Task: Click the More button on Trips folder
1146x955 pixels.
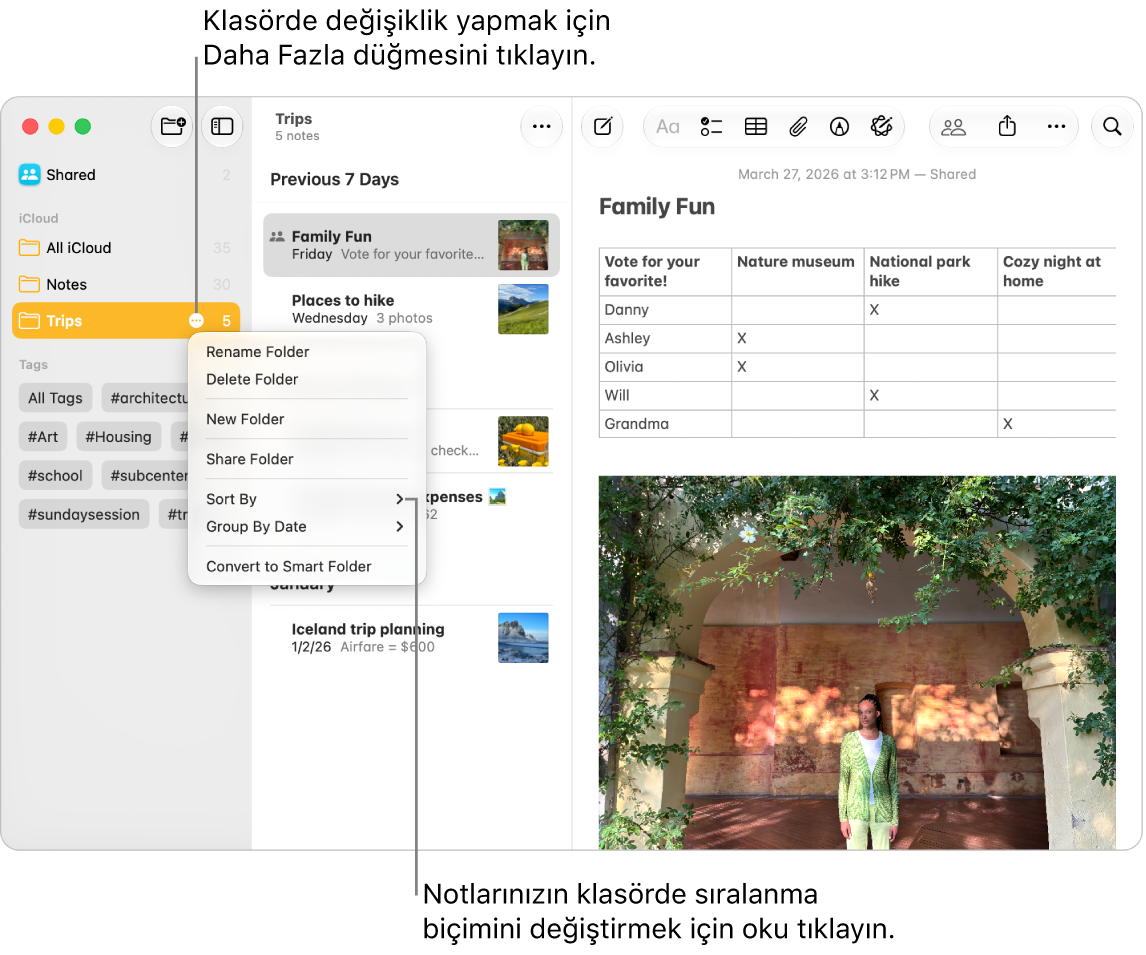Action: [x=196, y=321]
